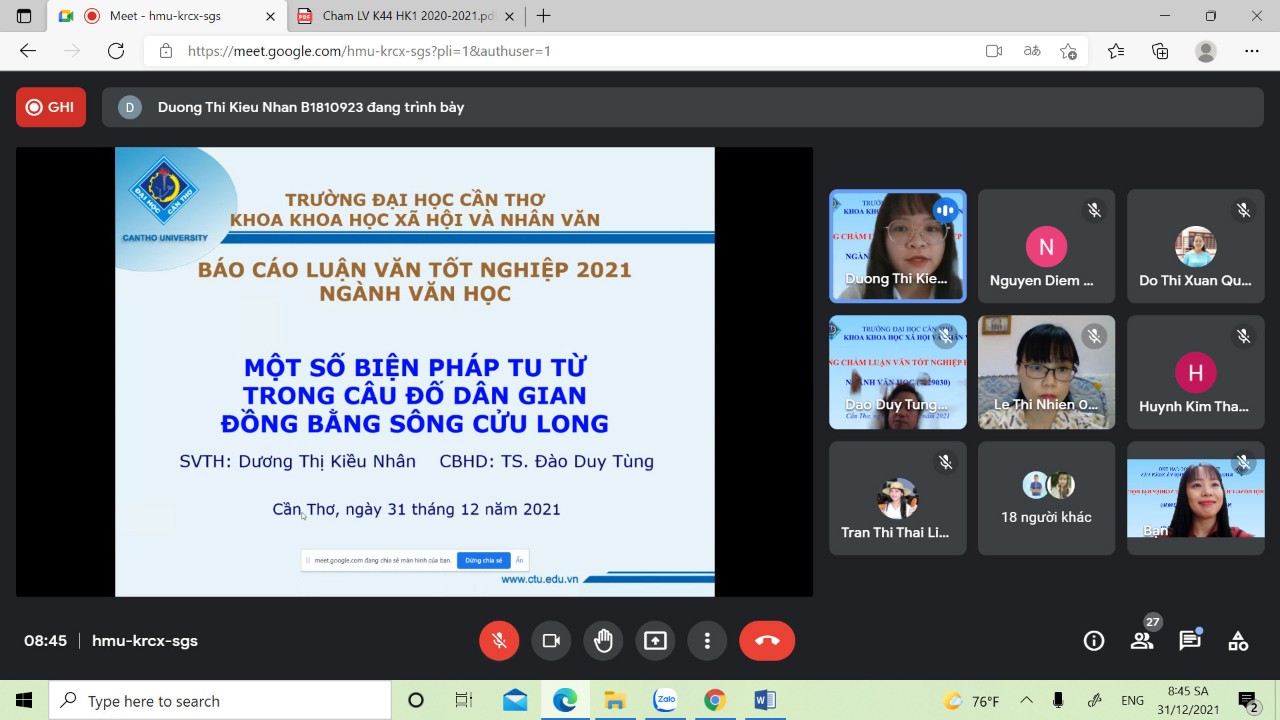Show hidden system tray icons

(1026, 700)
